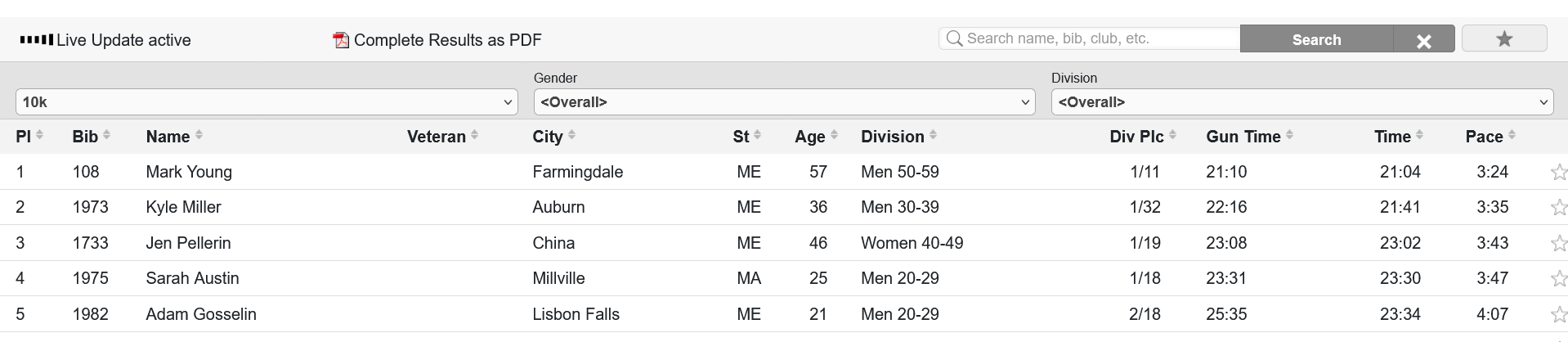Toggle favorite star for Jen Pellerin
The width and height of the screenshot is (1568, 342).
click(x=1558, y=244)
